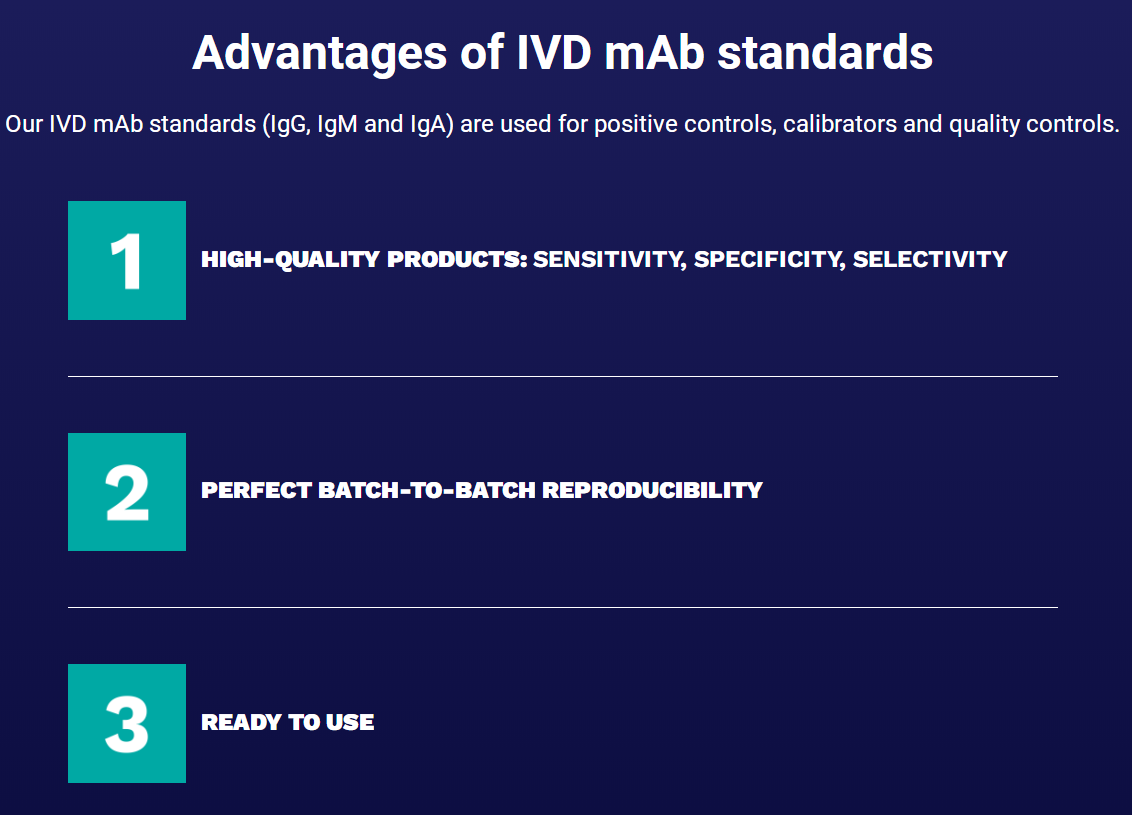Click 'High-quality products:' text
The image size is (1132, 815).
click(x=365, y=259)
